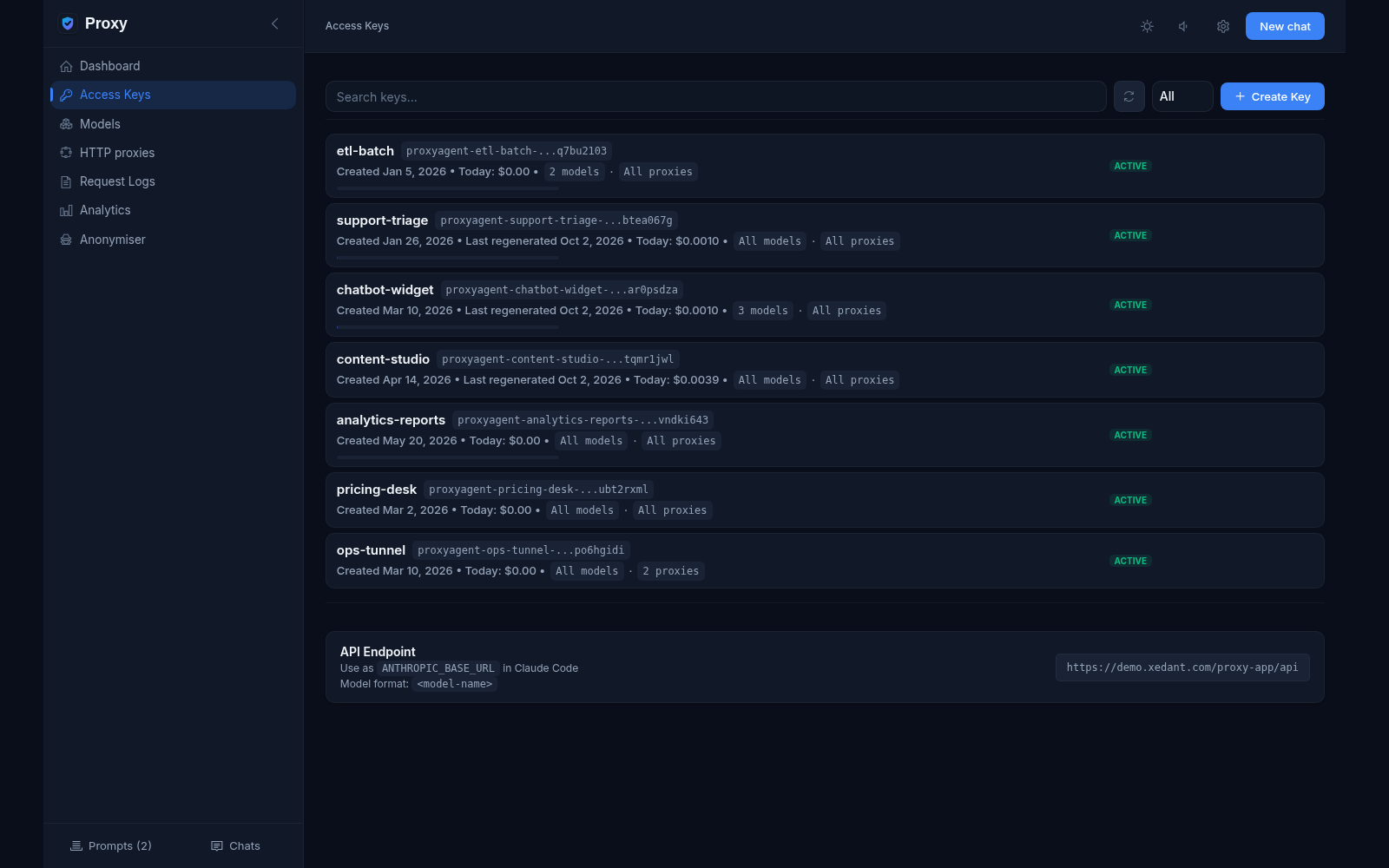Open the All status filter dropdown

coord(1182,96)
